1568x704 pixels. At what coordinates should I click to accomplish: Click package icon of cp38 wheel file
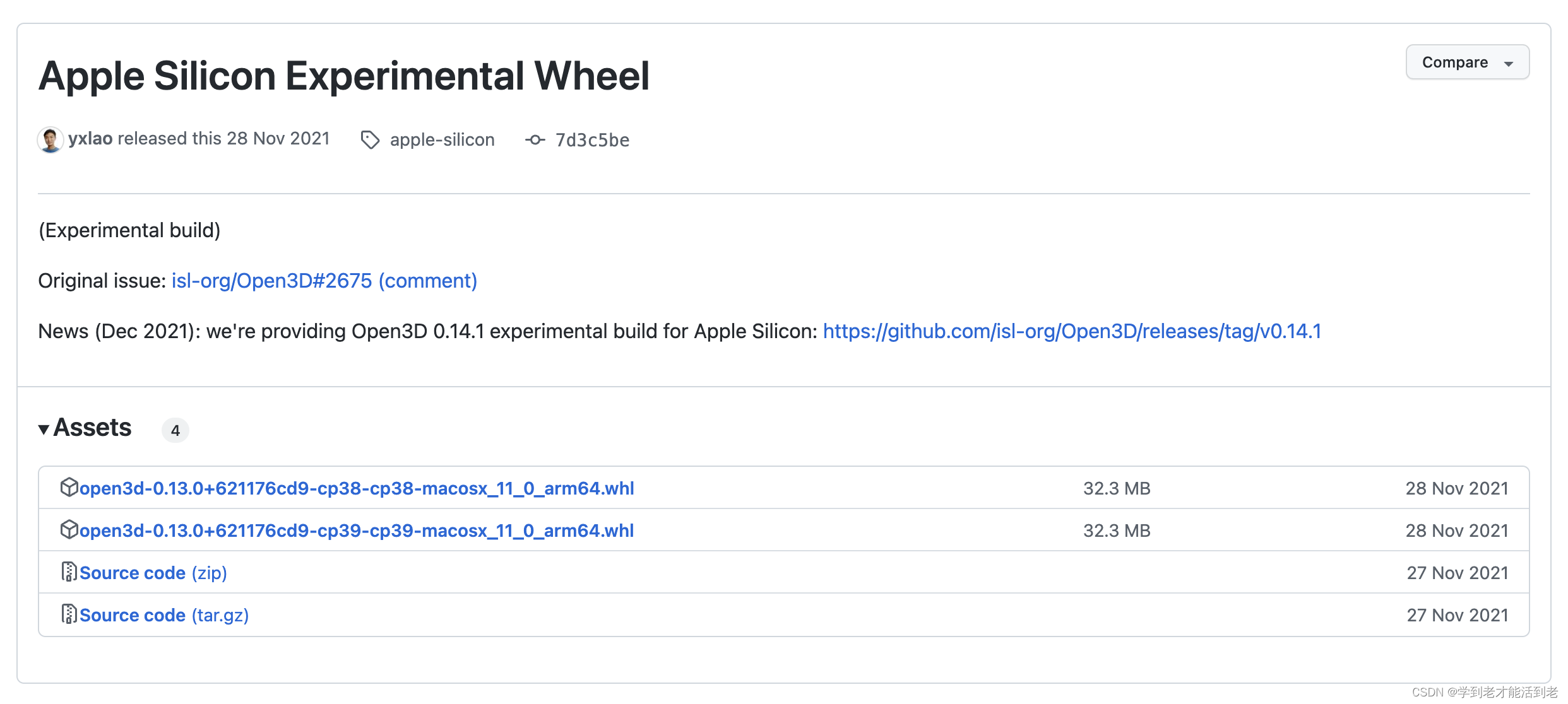point(68,488)
